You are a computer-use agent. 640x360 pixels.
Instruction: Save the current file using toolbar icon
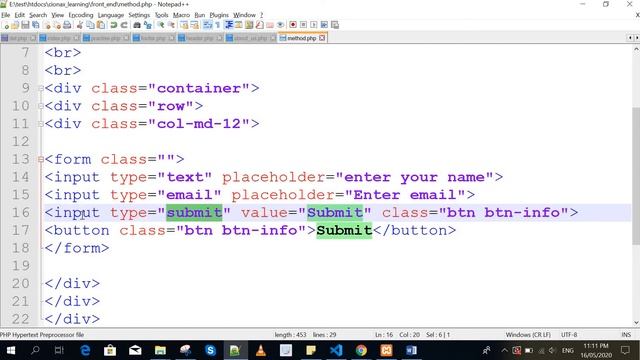25,25
